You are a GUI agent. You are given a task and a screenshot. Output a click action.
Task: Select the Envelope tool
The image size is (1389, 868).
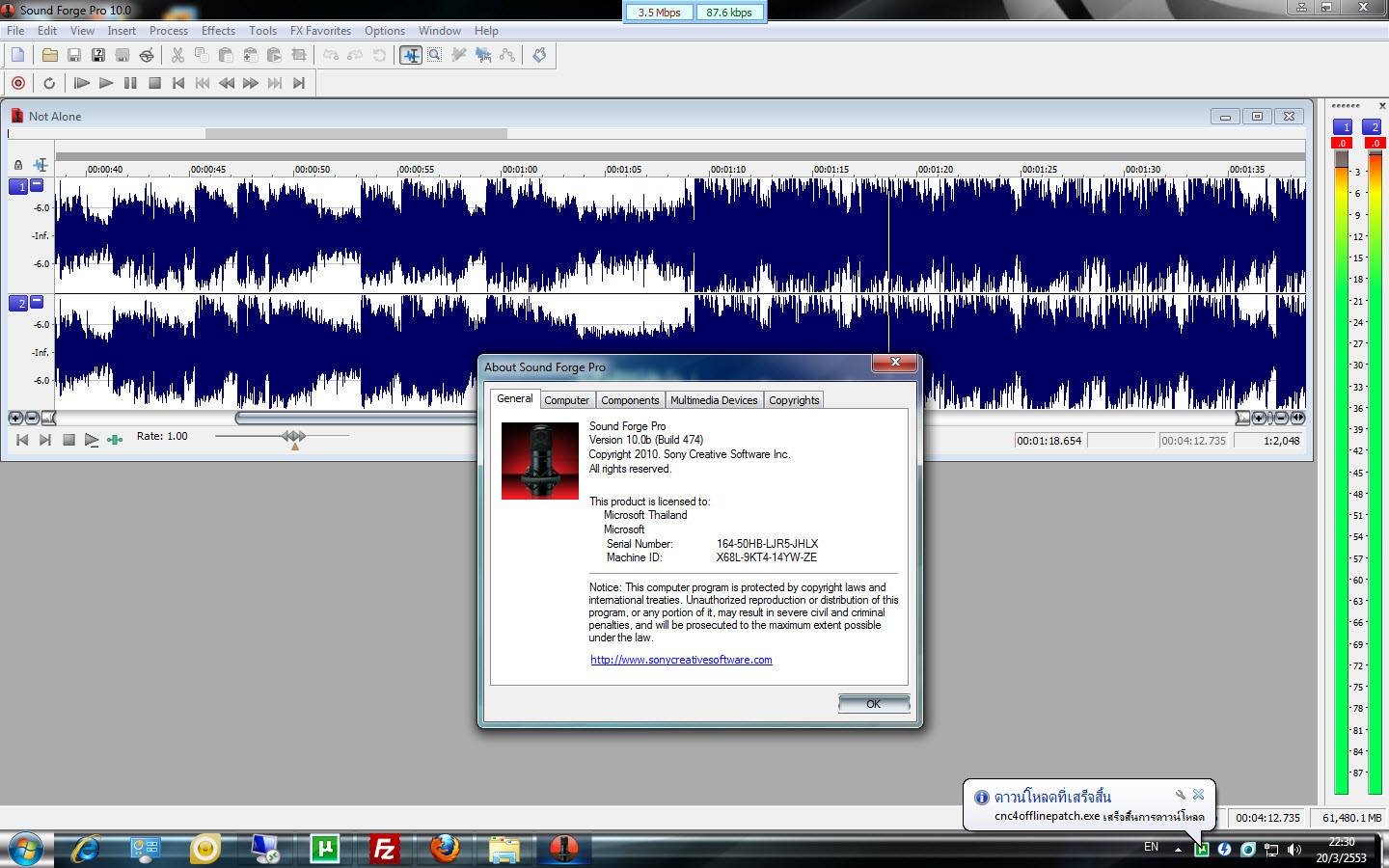click(507, 55)
